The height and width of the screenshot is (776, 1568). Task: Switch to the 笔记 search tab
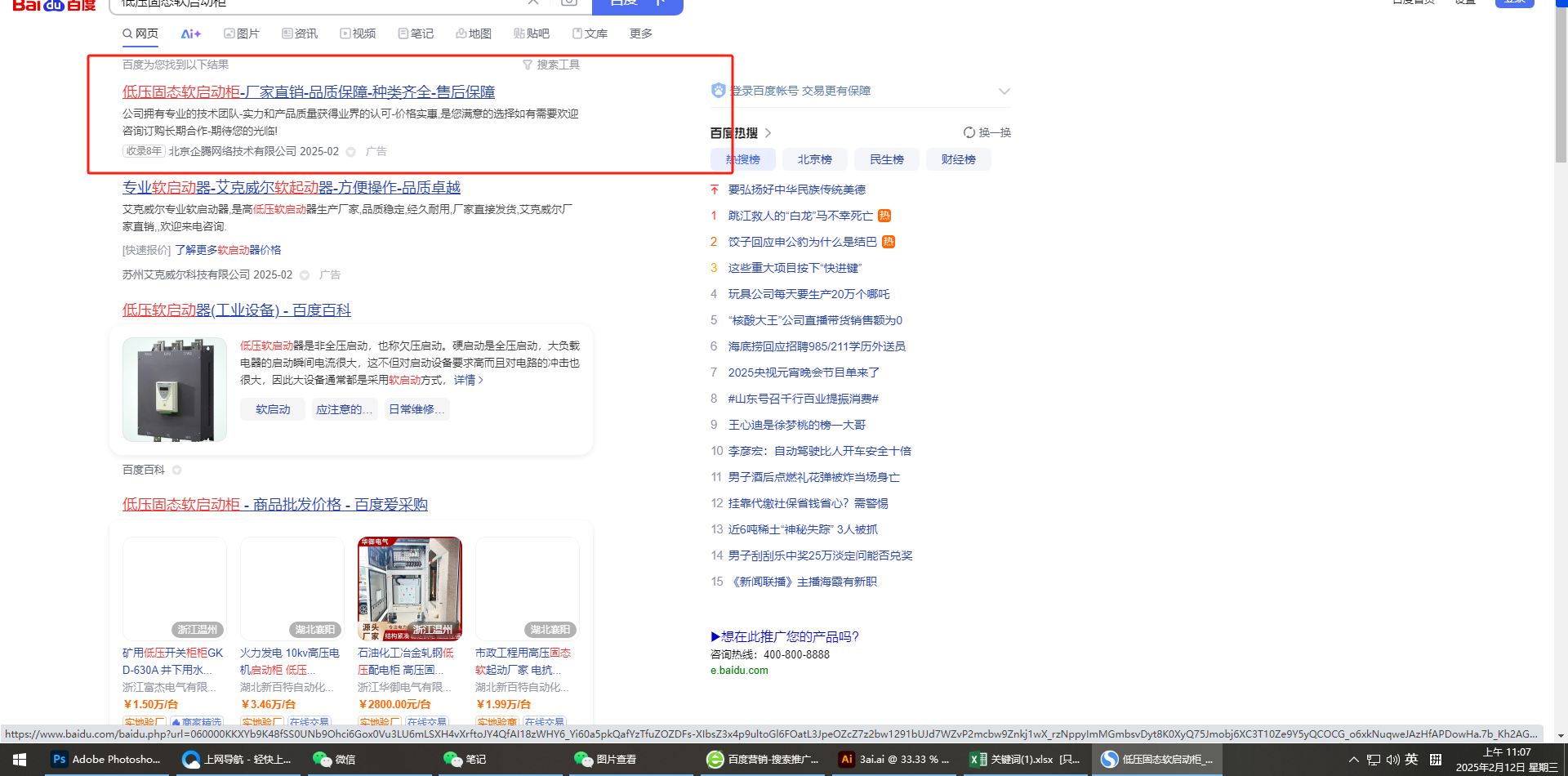416,33
